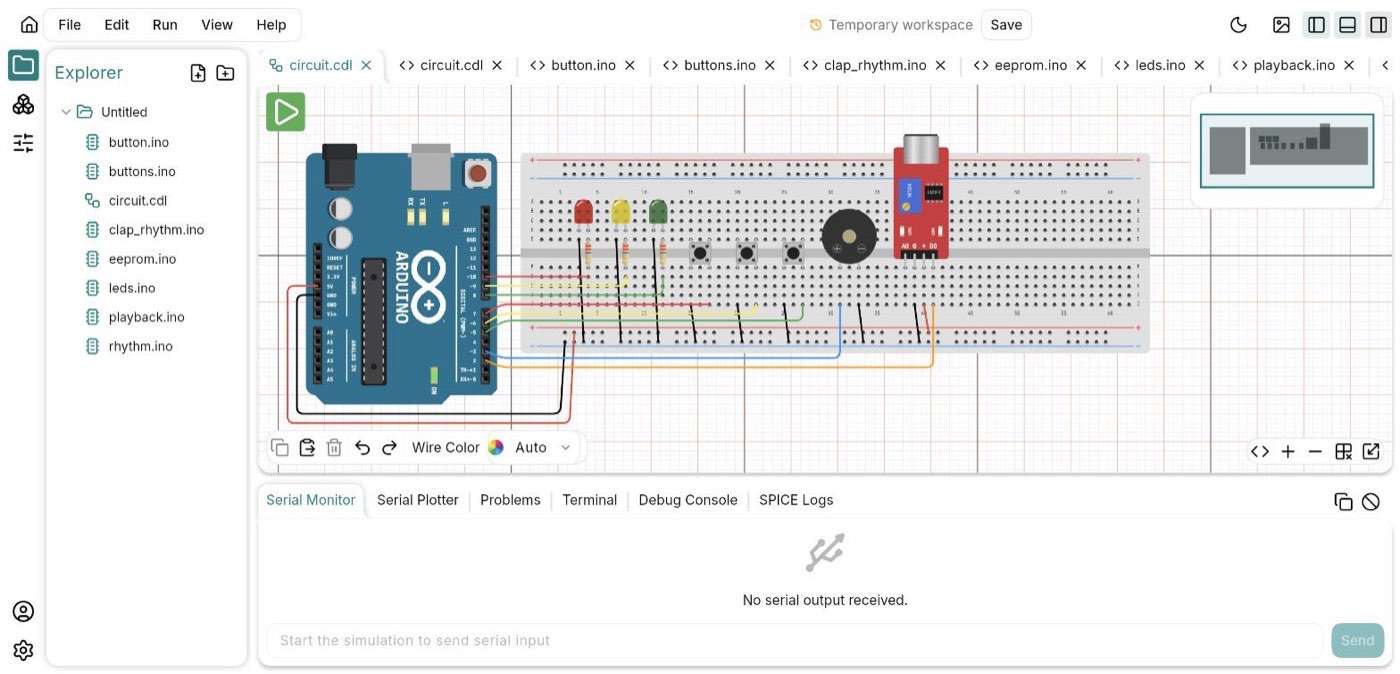Open the settings gear icon

click(x=23, y=650)
